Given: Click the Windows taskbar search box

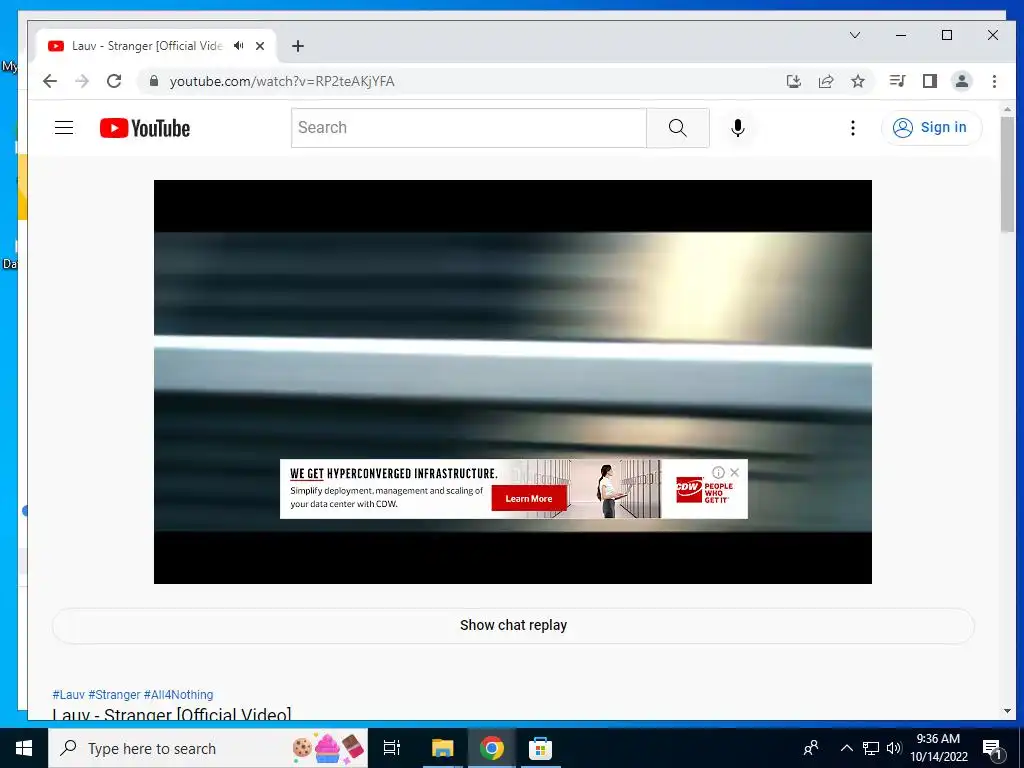Looking at the screenshot, I should [x=208, y=748].
